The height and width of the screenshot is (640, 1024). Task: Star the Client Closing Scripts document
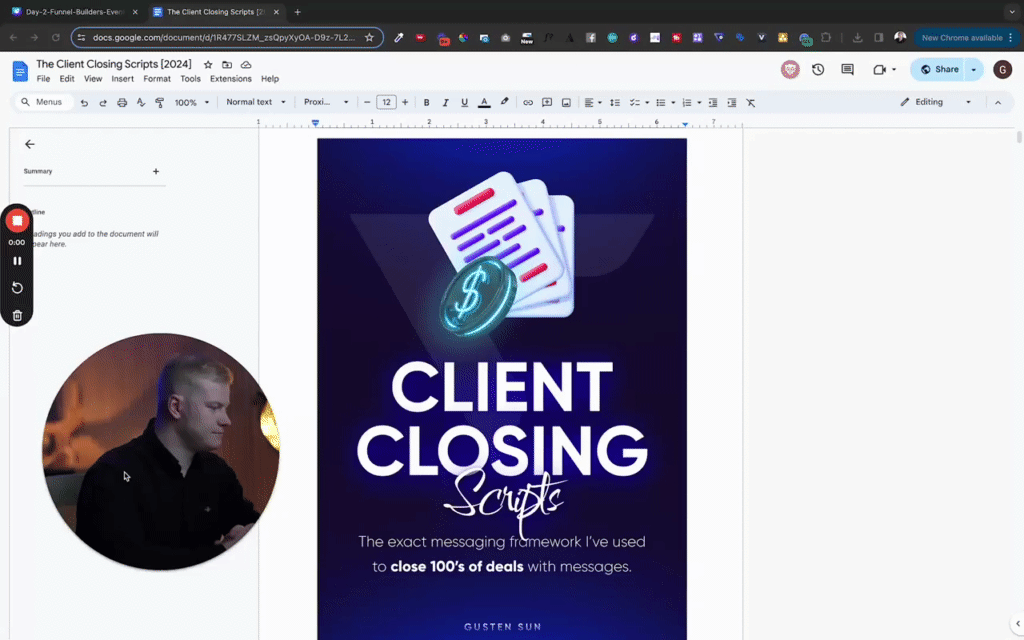pyautogui.click(x=208, y=63)
